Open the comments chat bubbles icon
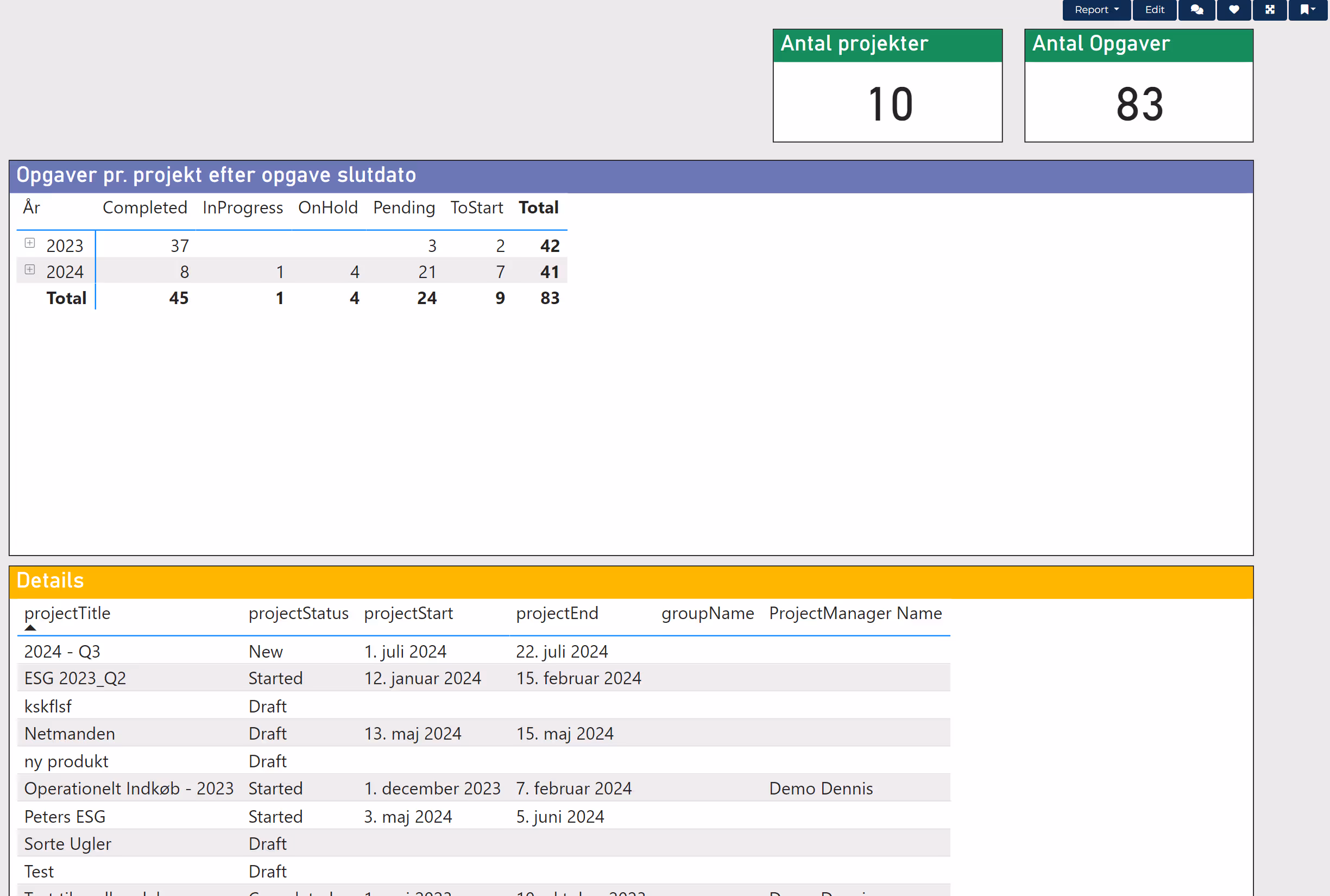 pyautogui.click(x=1196, y=10)
